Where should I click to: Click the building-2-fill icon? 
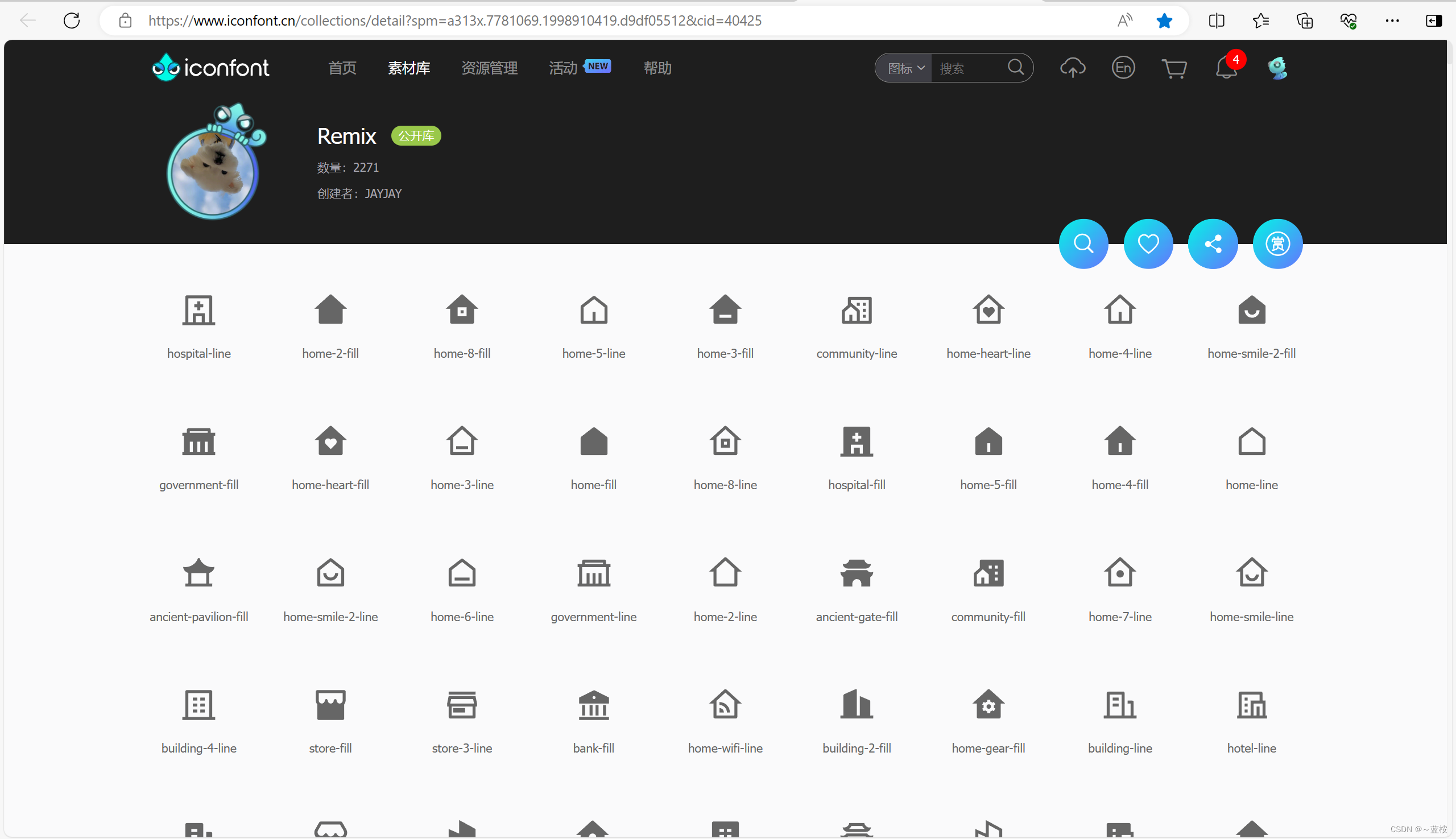(x=857, y=705)
